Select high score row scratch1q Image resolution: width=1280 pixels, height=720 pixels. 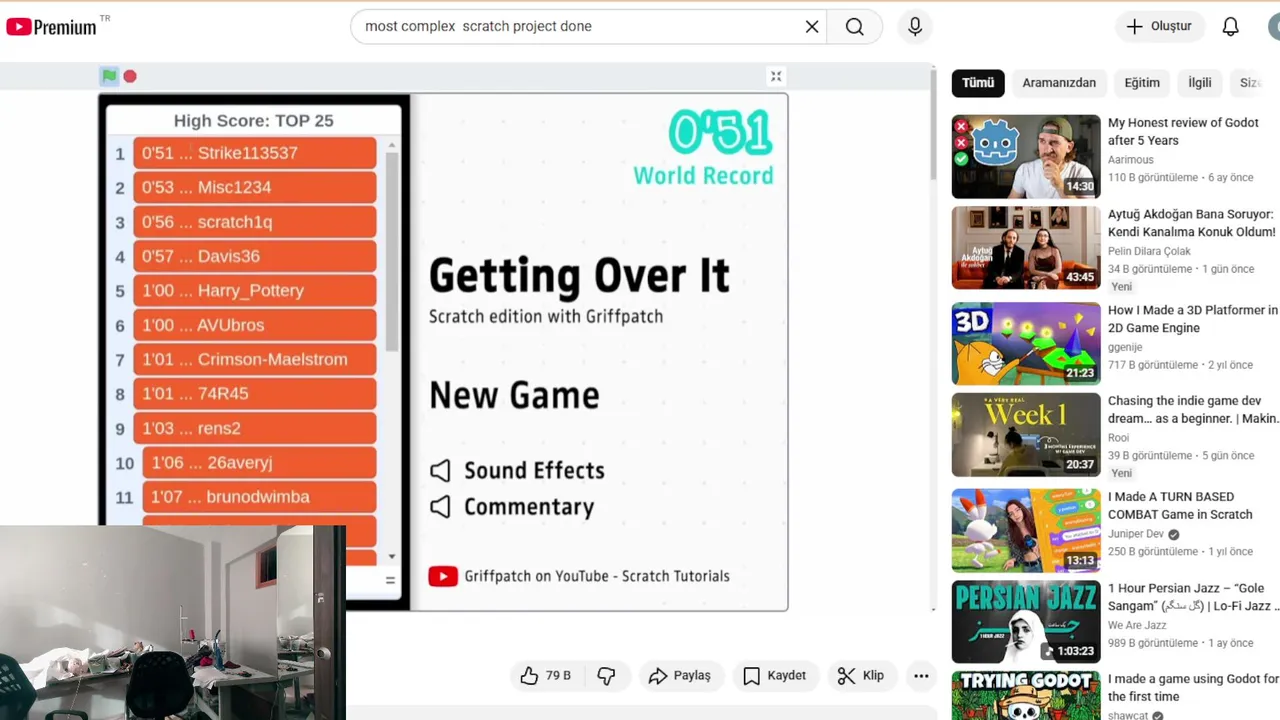pos(255,222)
